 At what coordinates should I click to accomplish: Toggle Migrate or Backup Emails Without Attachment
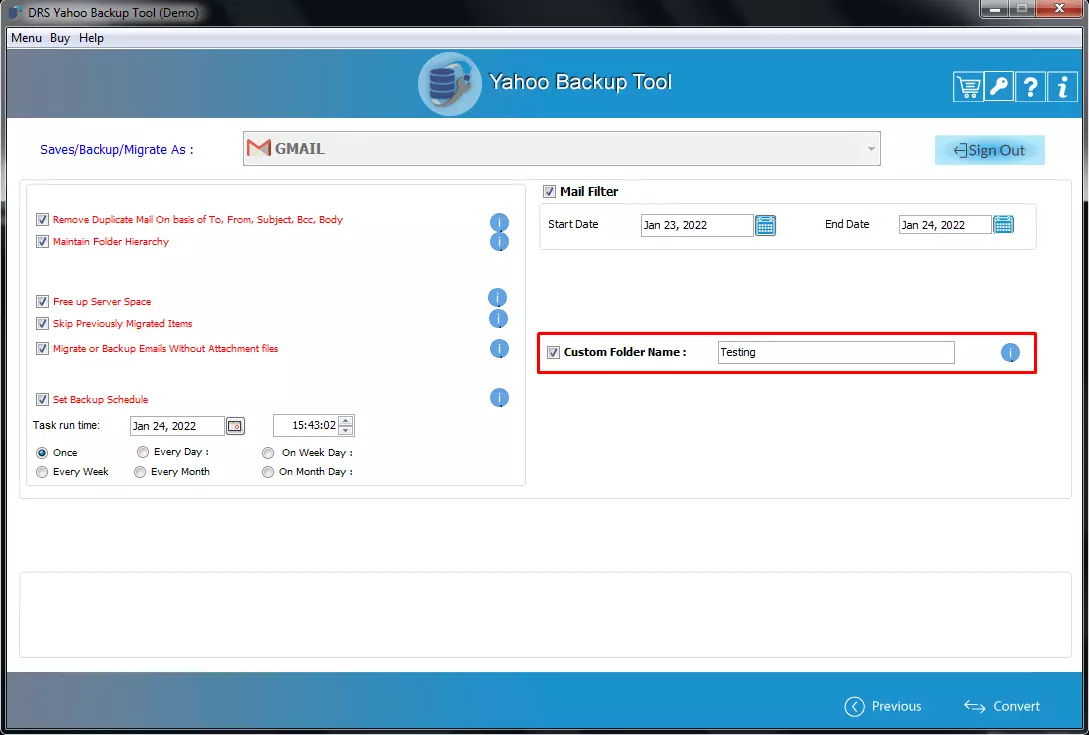[42, 349]
